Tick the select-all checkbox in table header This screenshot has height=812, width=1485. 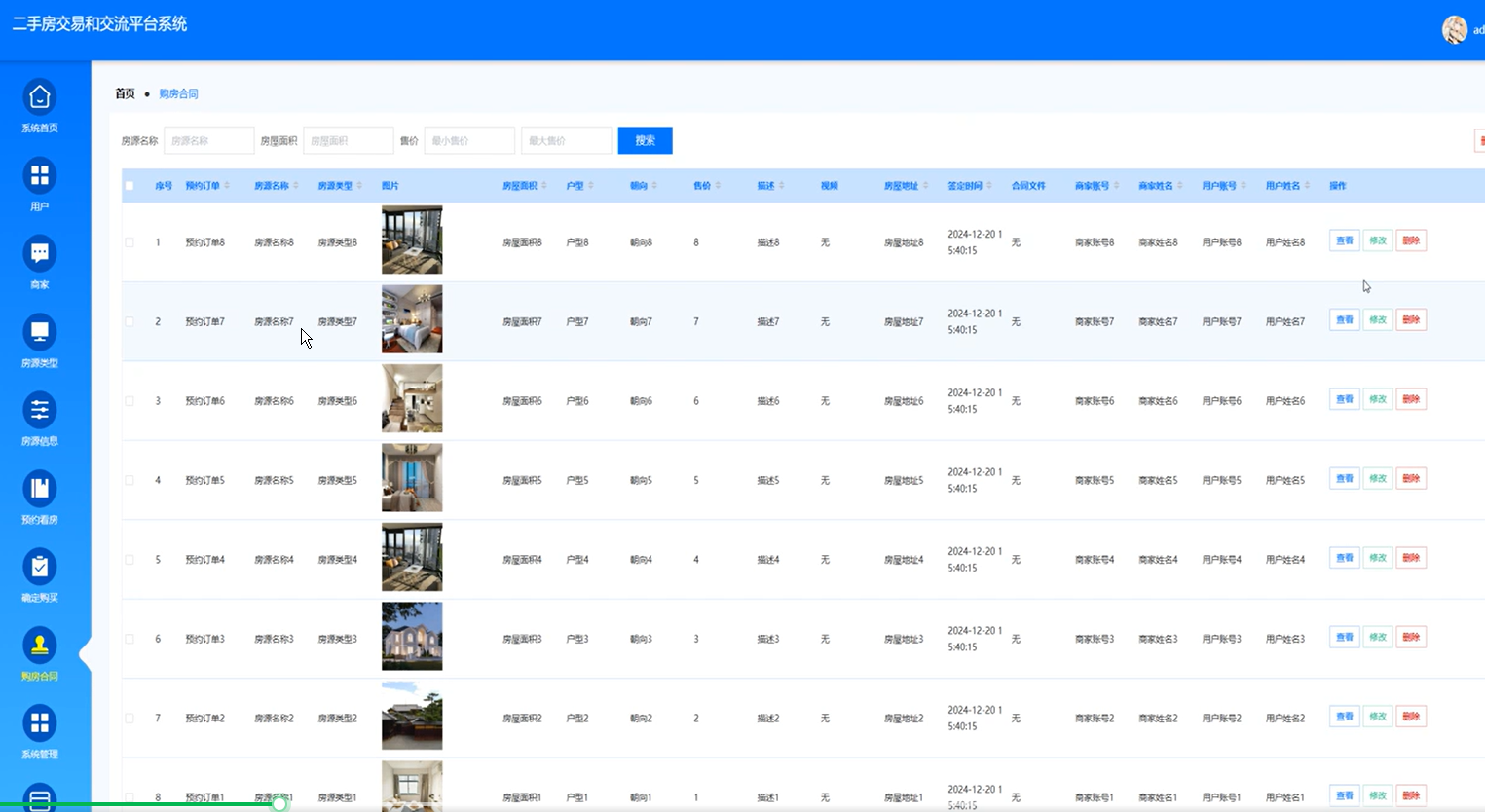click(130, 186)
